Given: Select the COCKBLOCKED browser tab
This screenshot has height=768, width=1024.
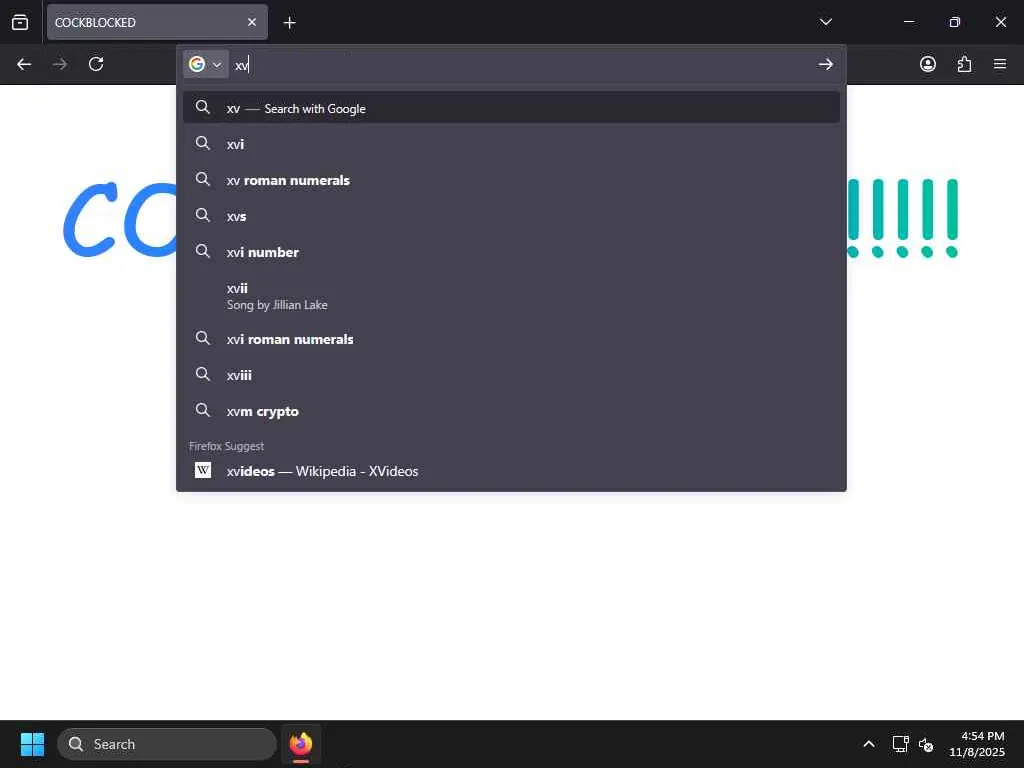Looking at the screenshot, I should tap(157, 22).
